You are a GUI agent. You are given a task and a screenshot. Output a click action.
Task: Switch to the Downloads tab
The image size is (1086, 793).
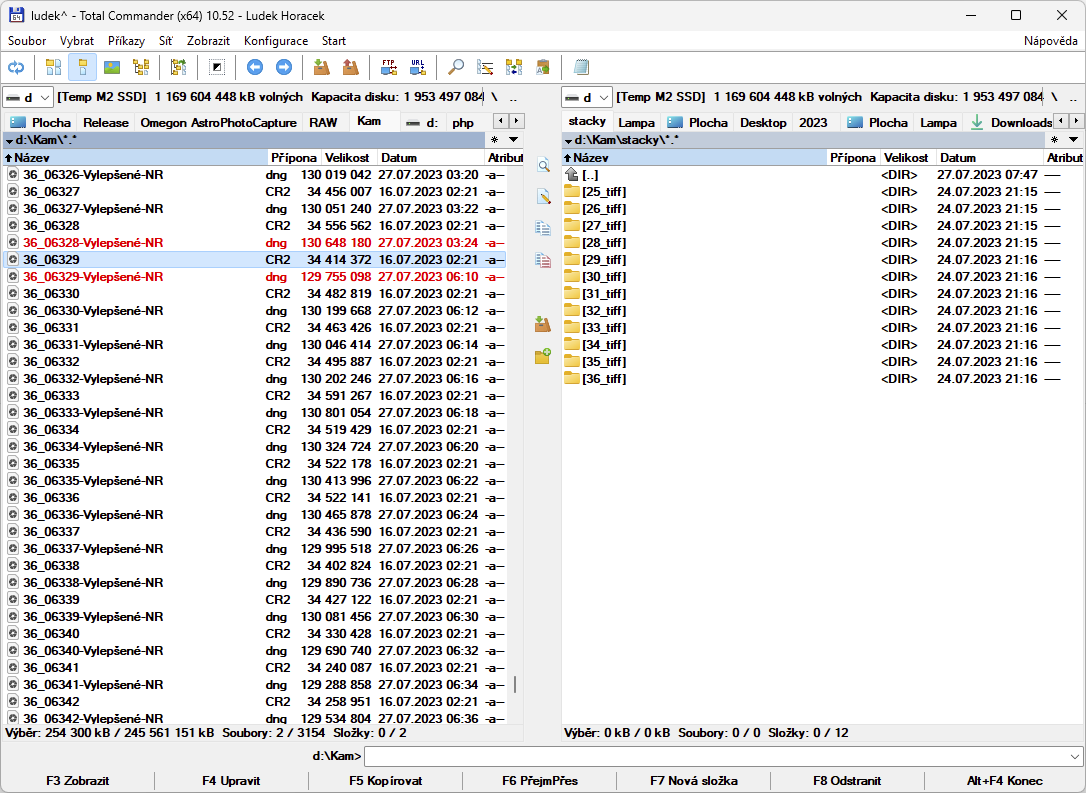[x=1012, y=123]
